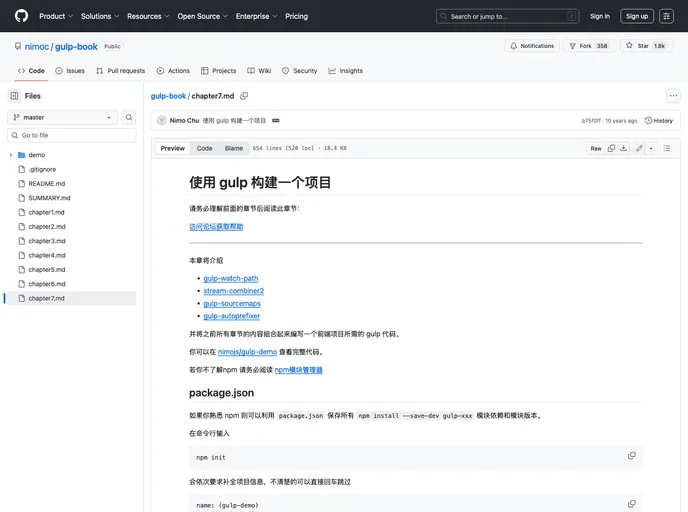
Task: Open chapter5.md in file tree
Action: 47,269
